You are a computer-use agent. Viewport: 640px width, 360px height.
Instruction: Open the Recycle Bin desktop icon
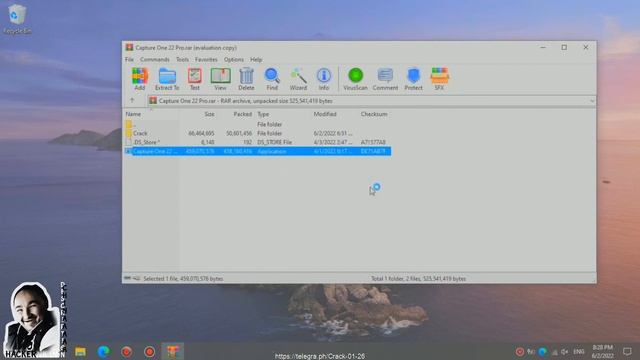point(17,19)
